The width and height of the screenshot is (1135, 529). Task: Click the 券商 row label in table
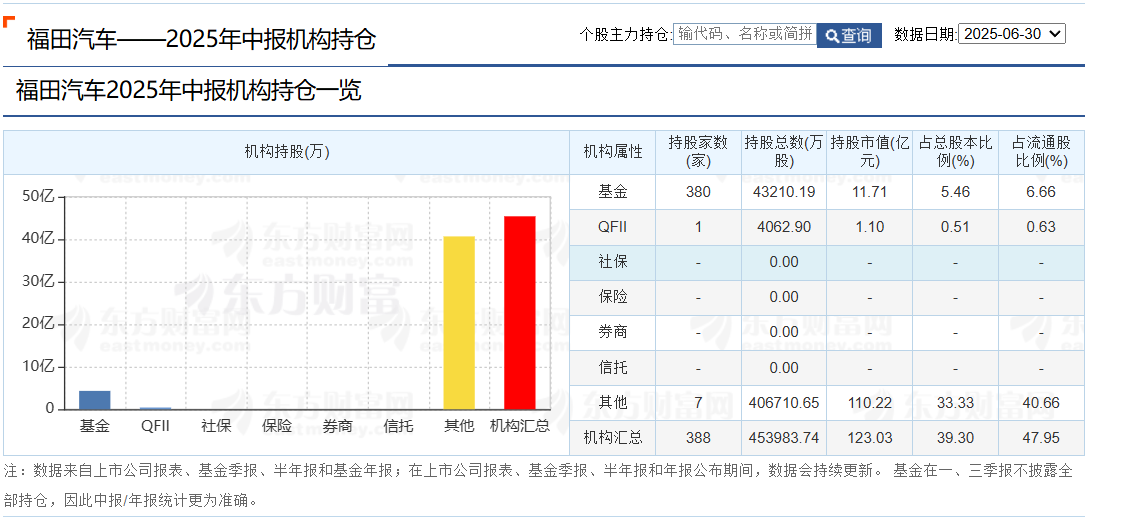coord(612,332)
